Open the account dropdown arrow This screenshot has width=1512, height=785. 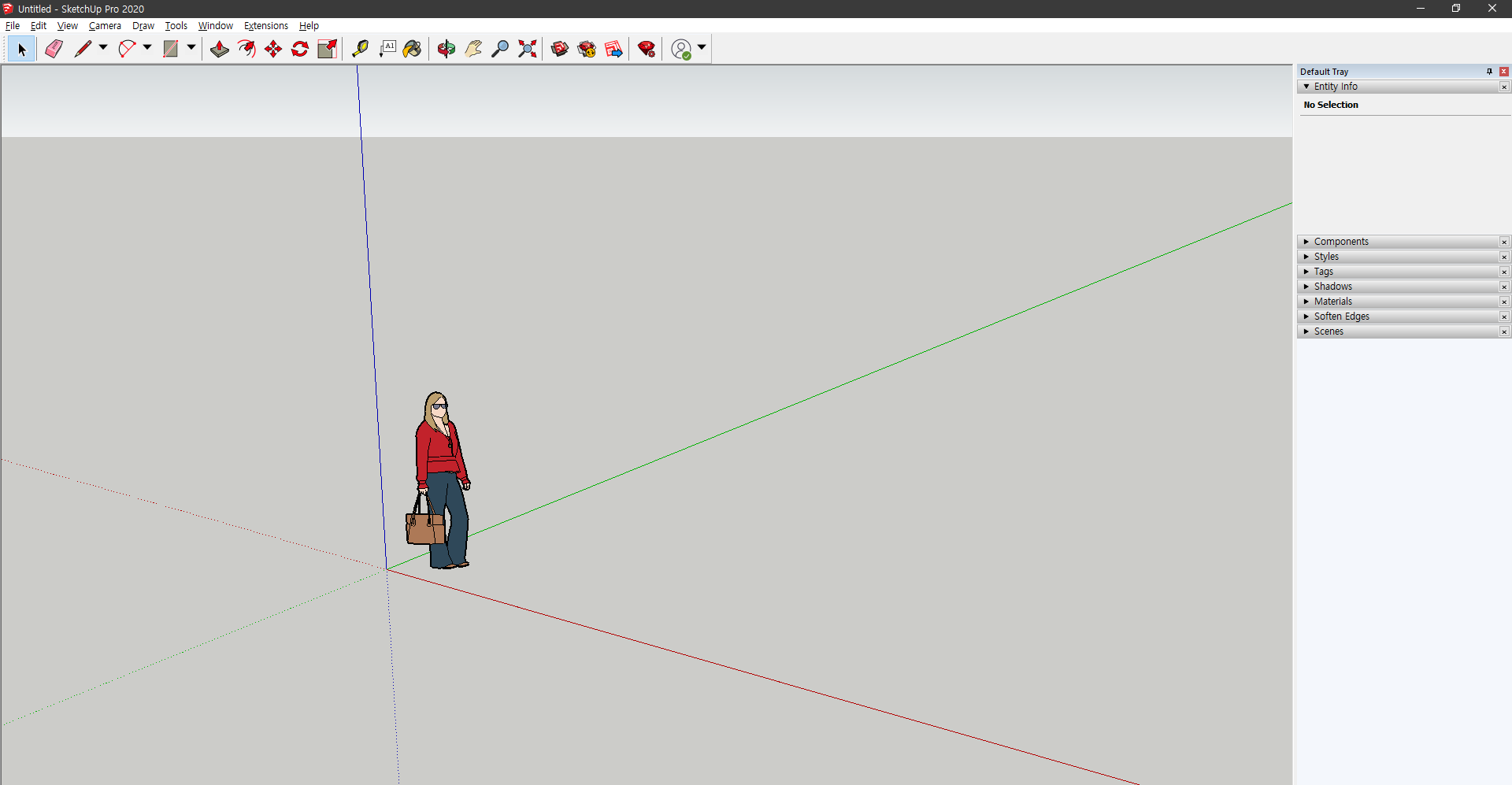(702, 48)
